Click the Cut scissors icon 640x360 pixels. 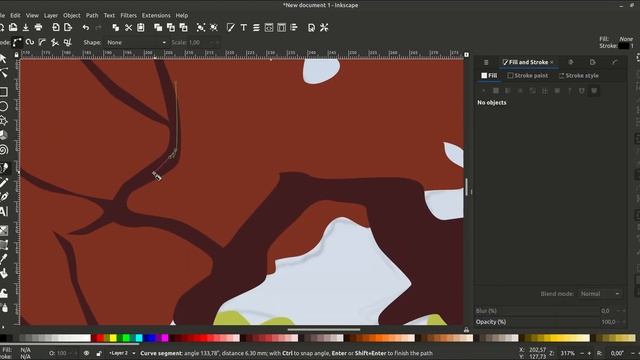click(x=128, y=27)
